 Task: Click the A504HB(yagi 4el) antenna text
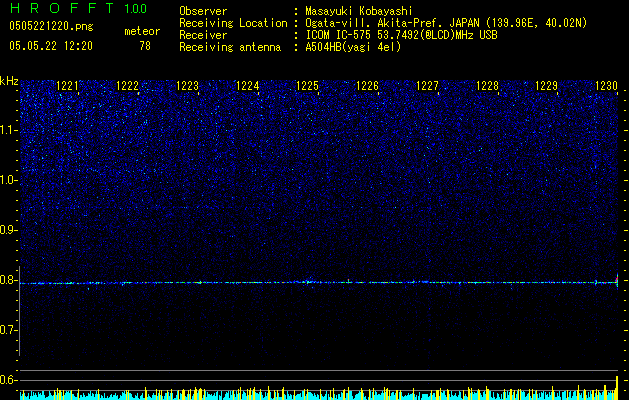click(x=353, y=47)
